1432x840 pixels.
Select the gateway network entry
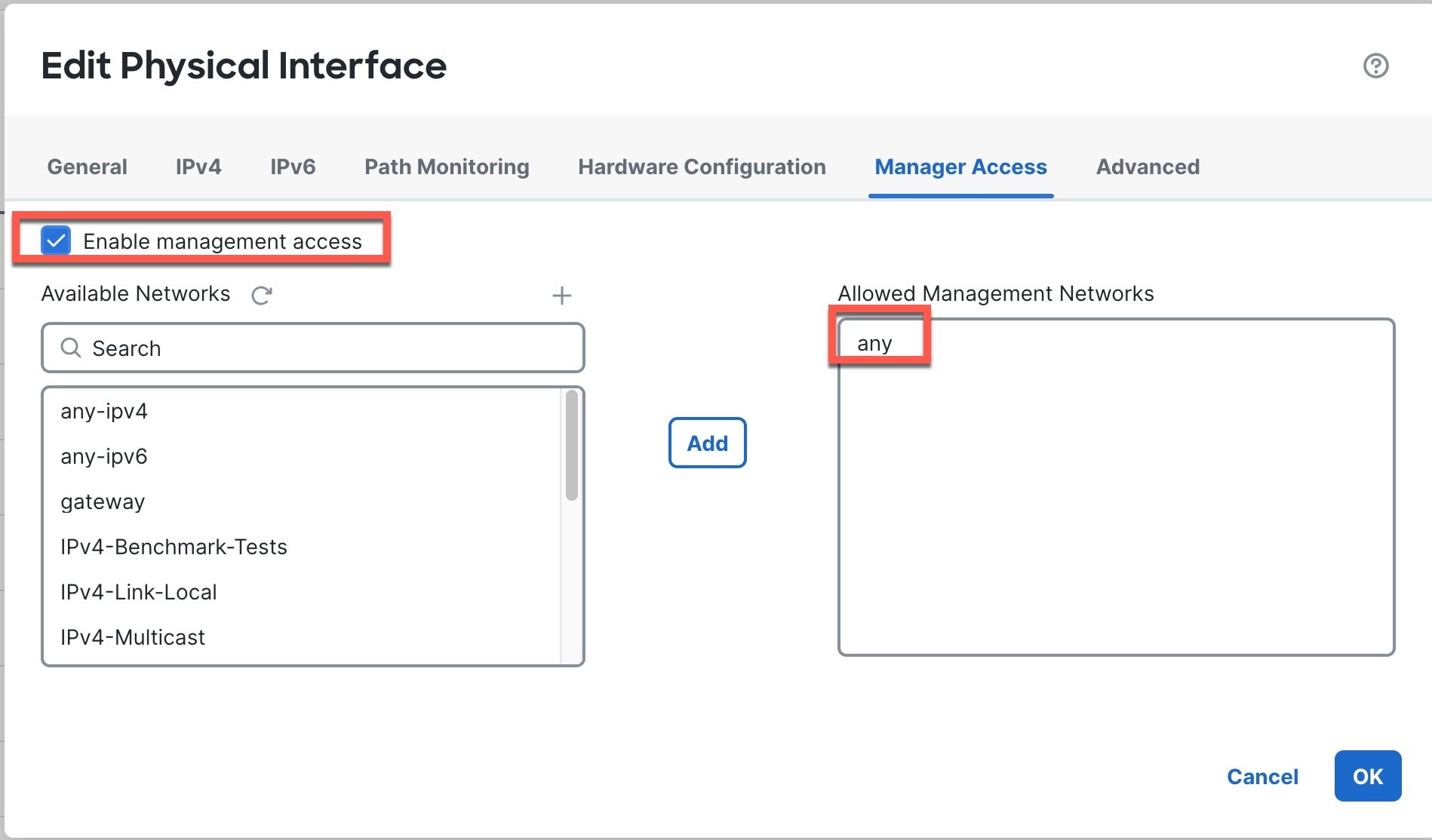[x=103, y=501]
